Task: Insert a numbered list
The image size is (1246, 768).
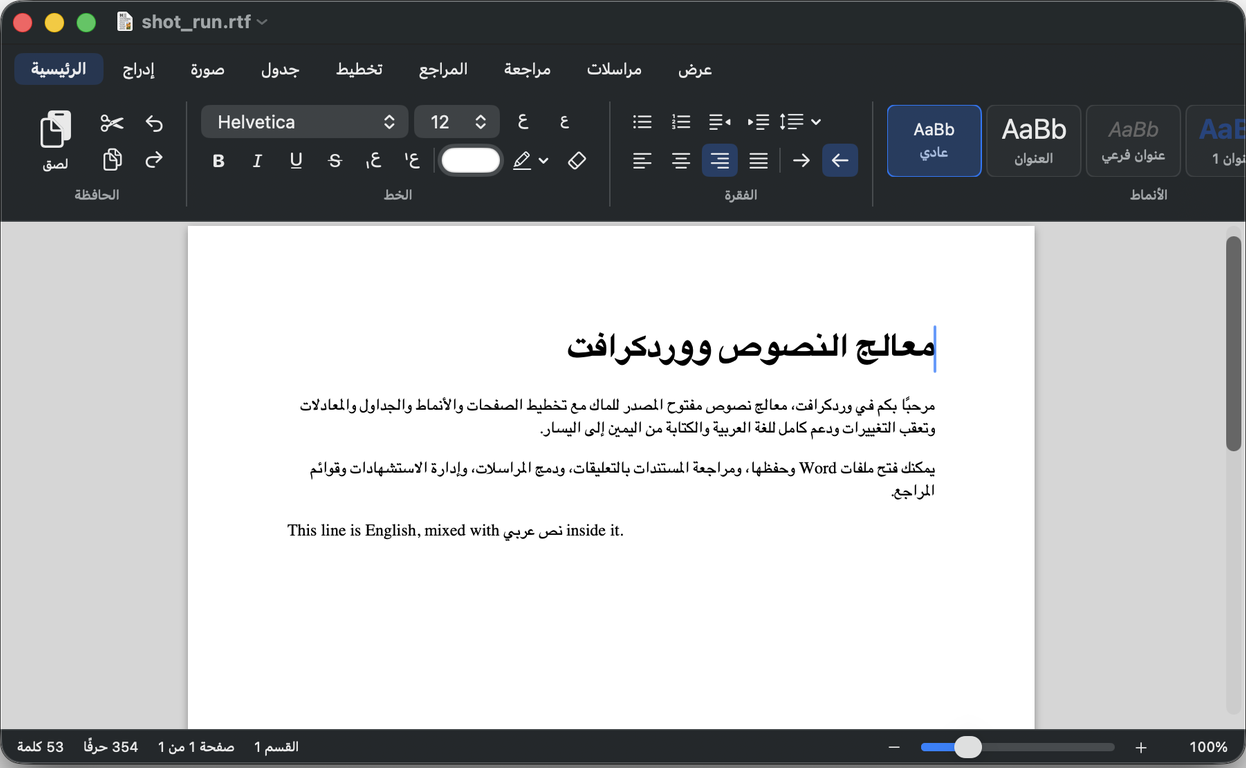Action: (681, 122)
